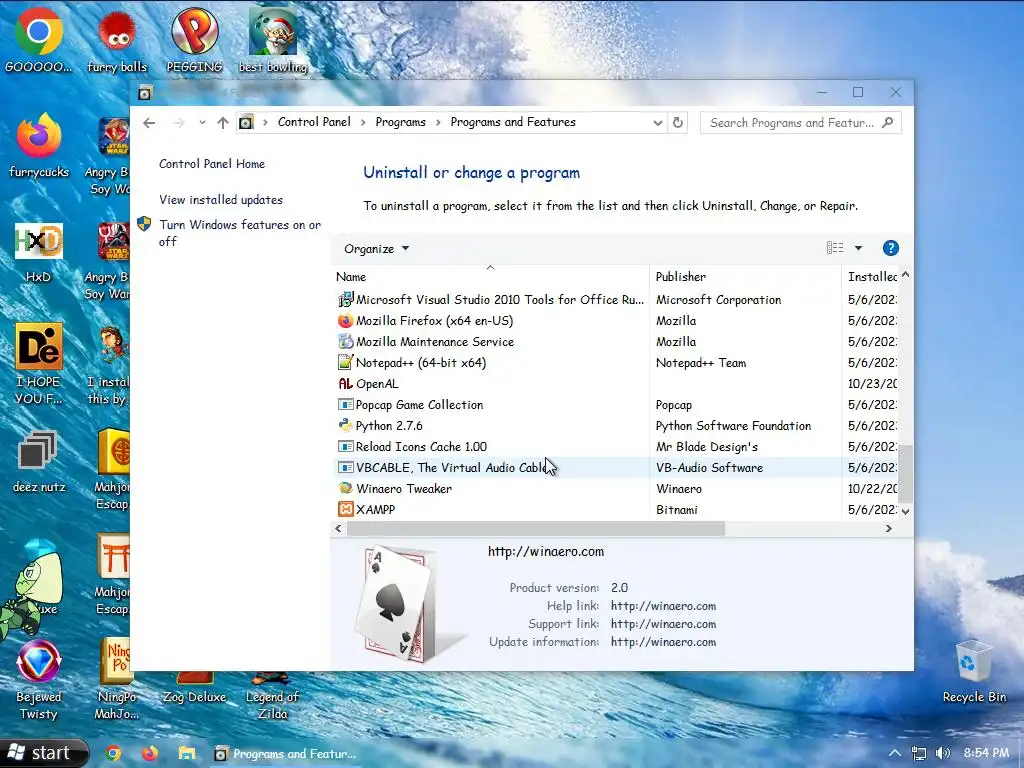Screen dimensions: 1024x768
Task: Click Programs and Features taskbar button
Action: coord(285,754)
